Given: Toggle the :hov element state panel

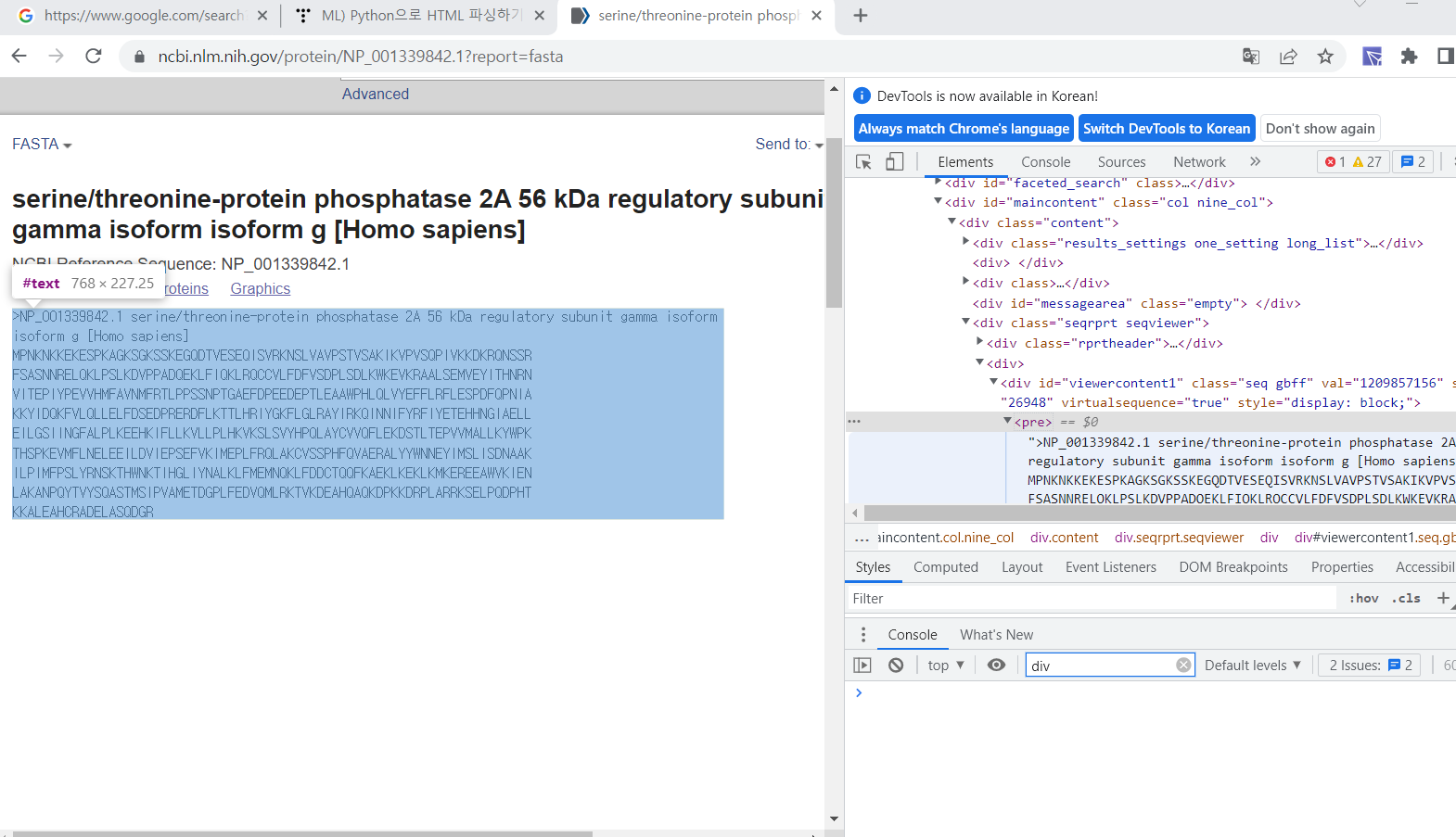Looking at the screenshot, I should pyautogui.click(x=1363, y=599).
